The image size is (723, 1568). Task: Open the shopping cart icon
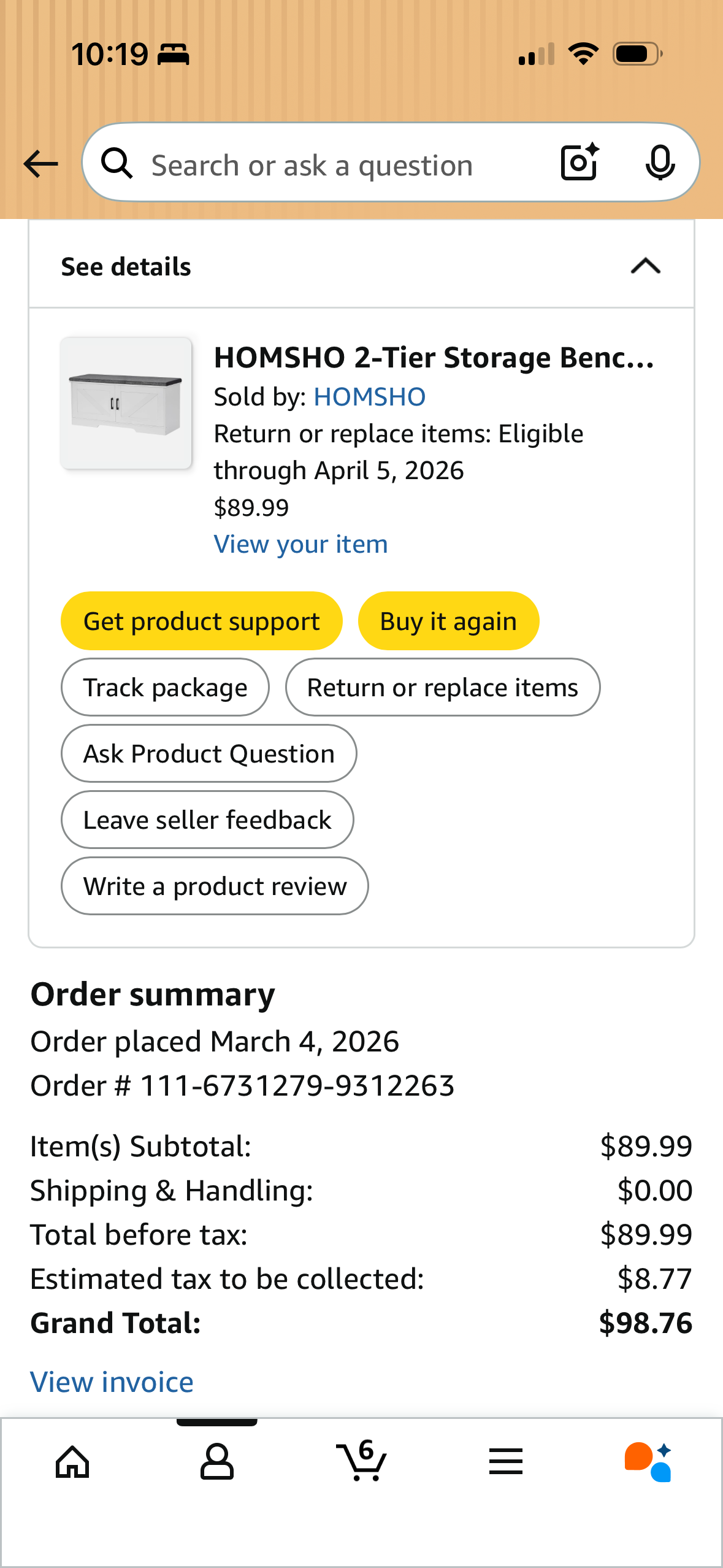coord(361,1462)
